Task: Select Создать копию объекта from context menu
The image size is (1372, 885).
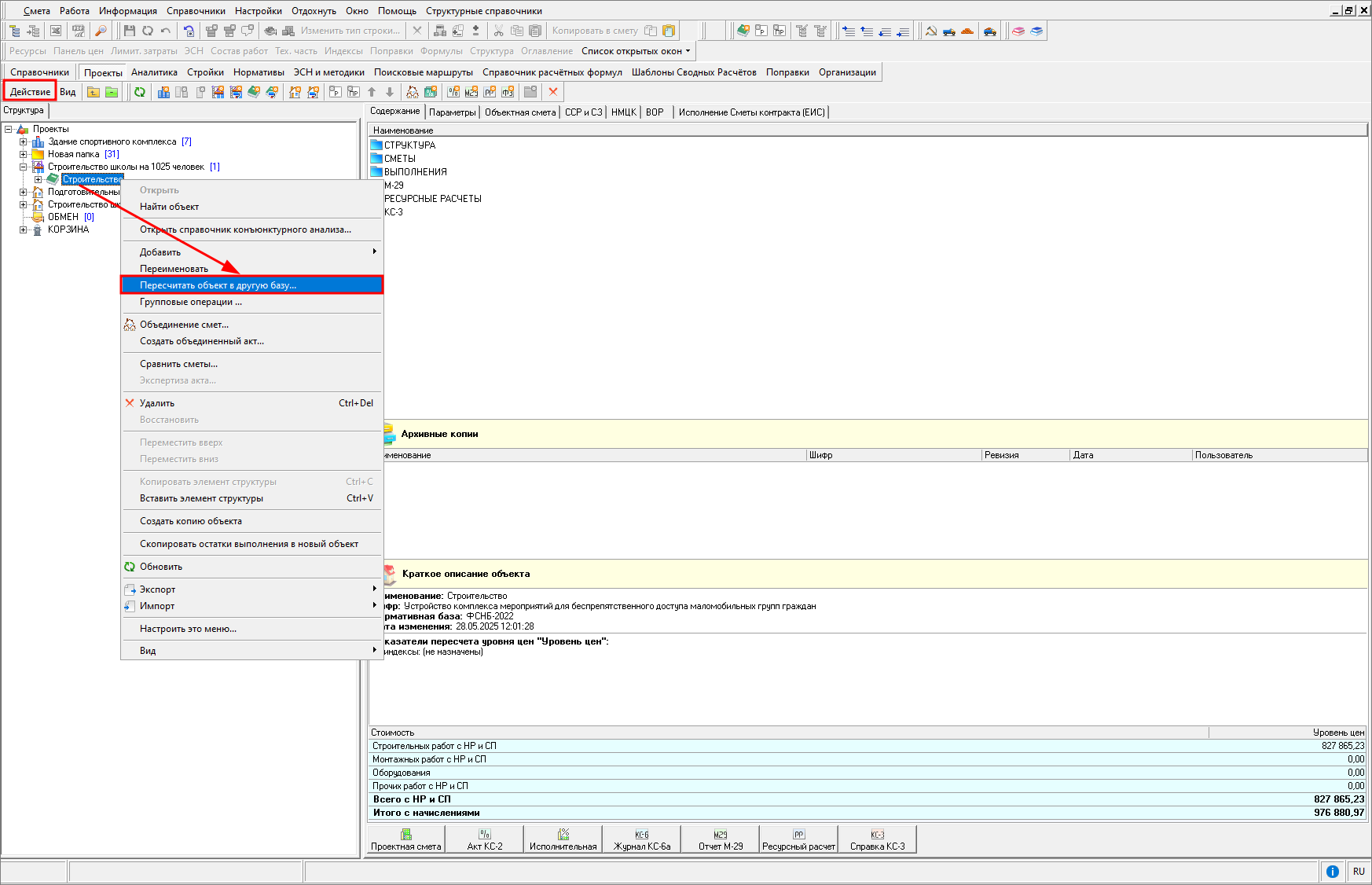Action: pyautogui.click(x=191, y=521)
